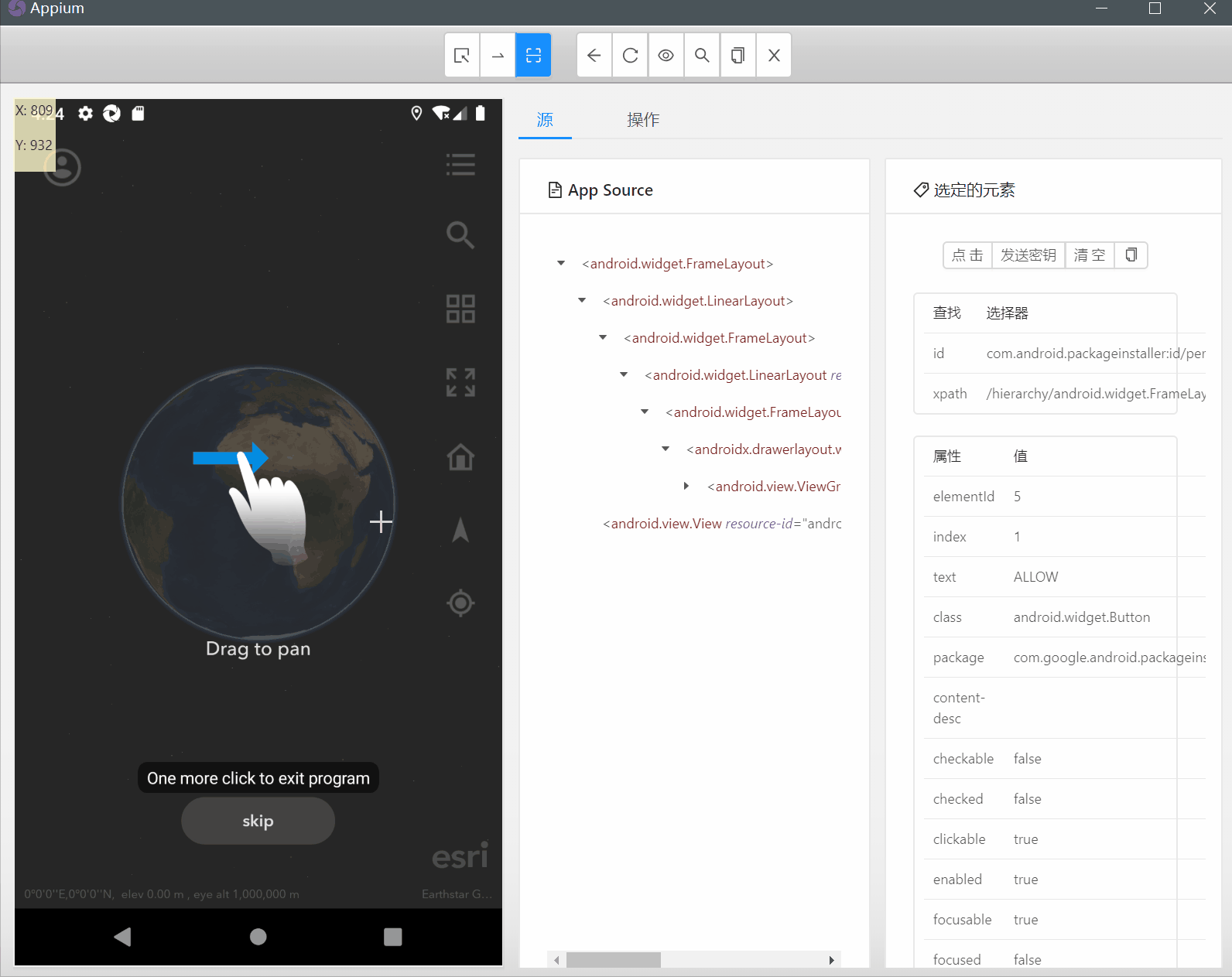Open the four-squares grid icon
1232x977 pixels.
(460, 309)
